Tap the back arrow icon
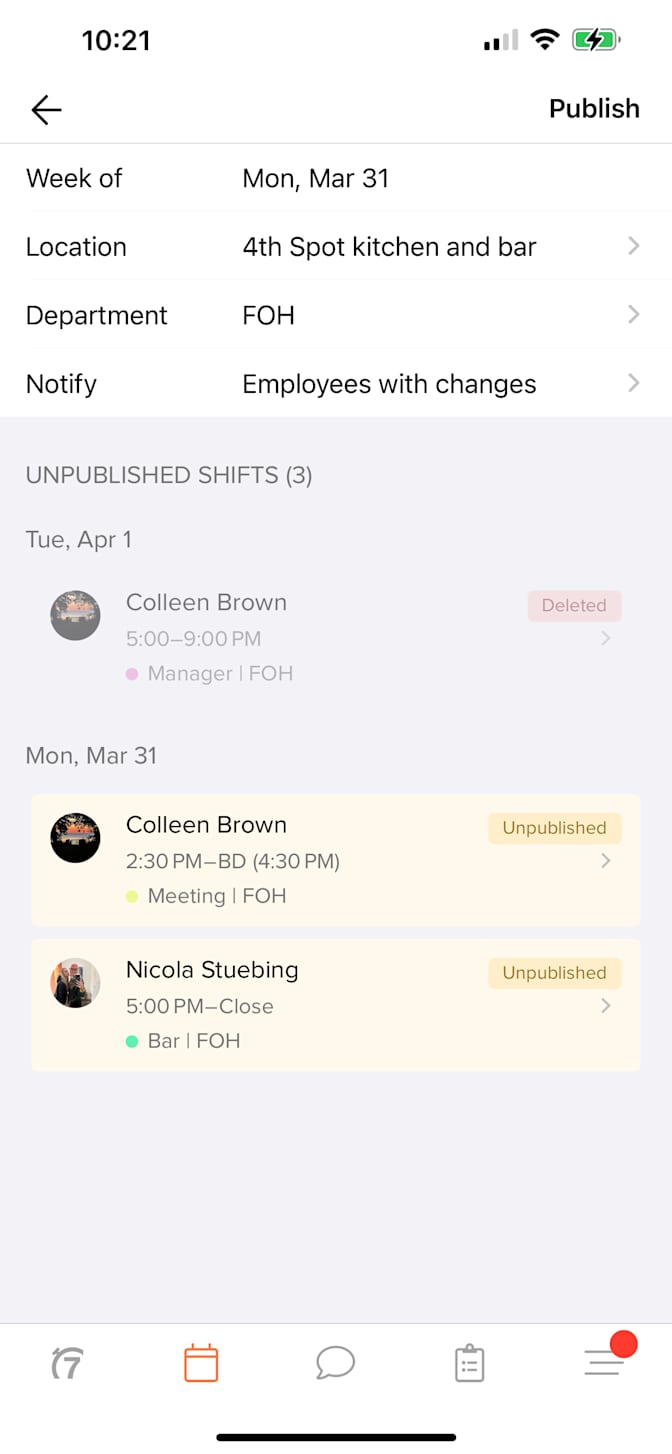Screen dimensions: 672x1454 click(46, 109)
